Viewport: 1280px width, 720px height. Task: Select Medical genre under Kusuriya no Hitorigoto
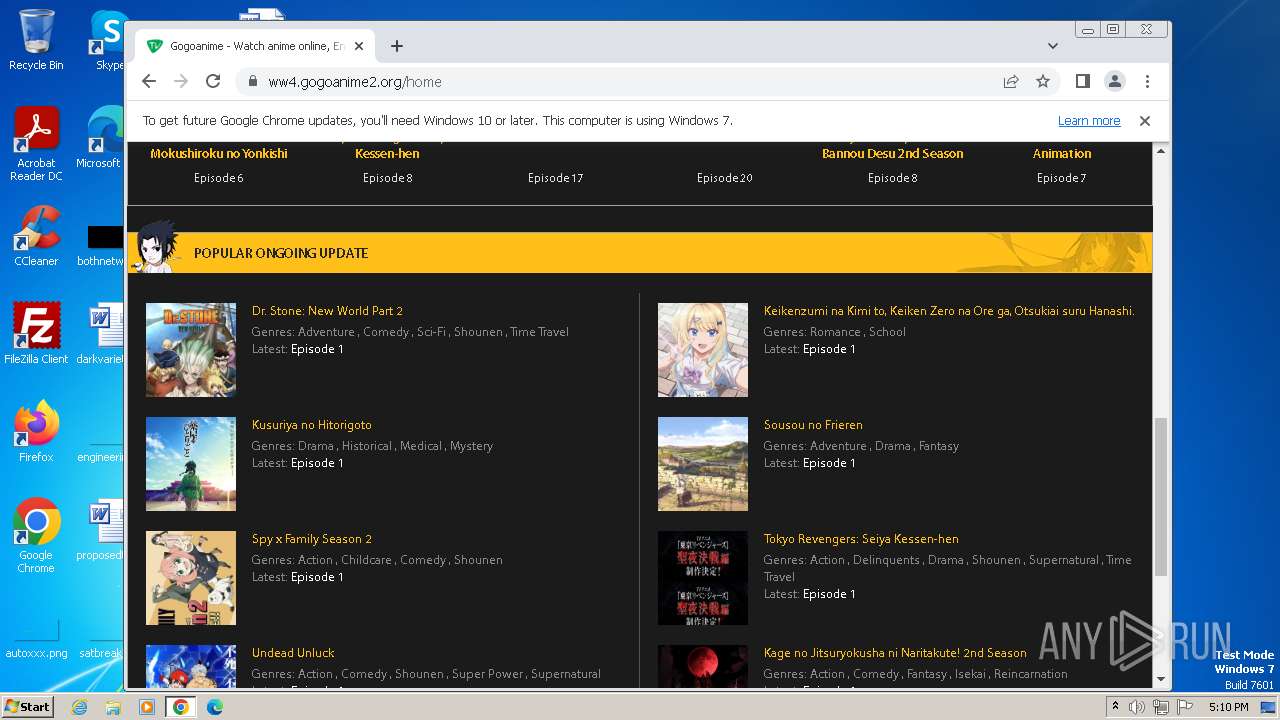pos(421,446)
